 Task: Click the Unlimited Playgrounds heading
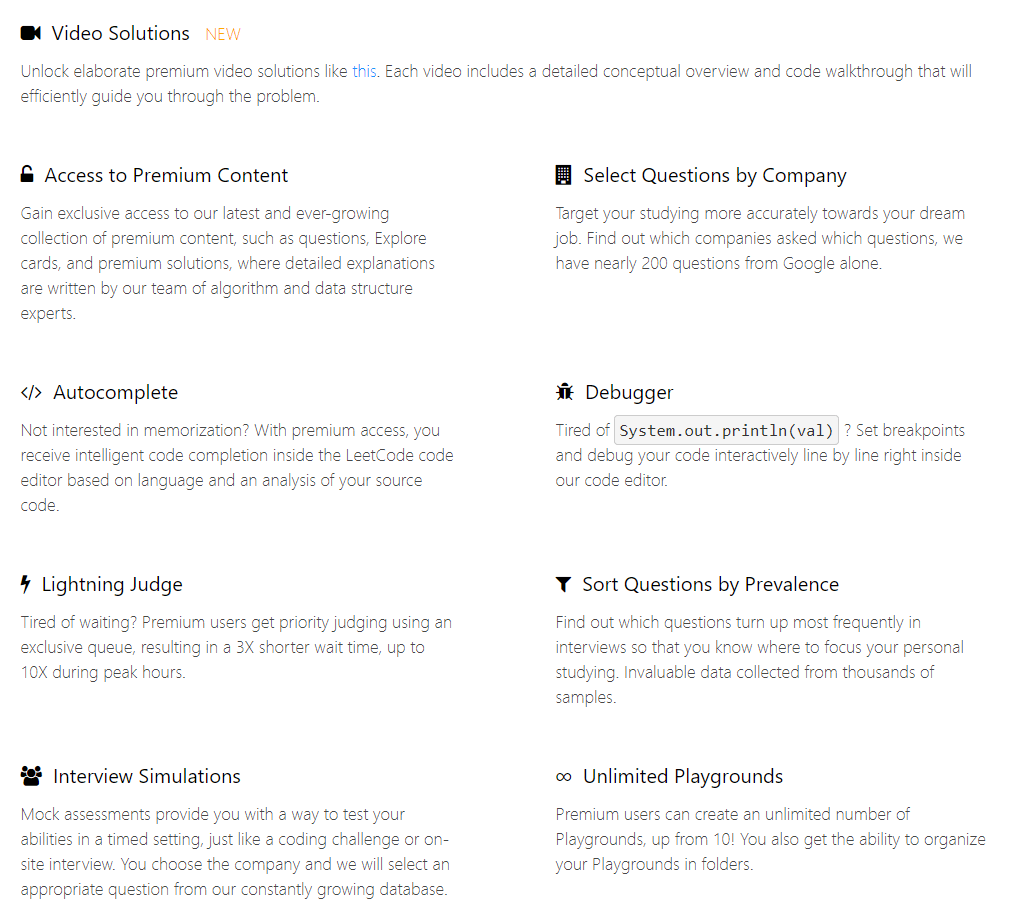(683, 776)
